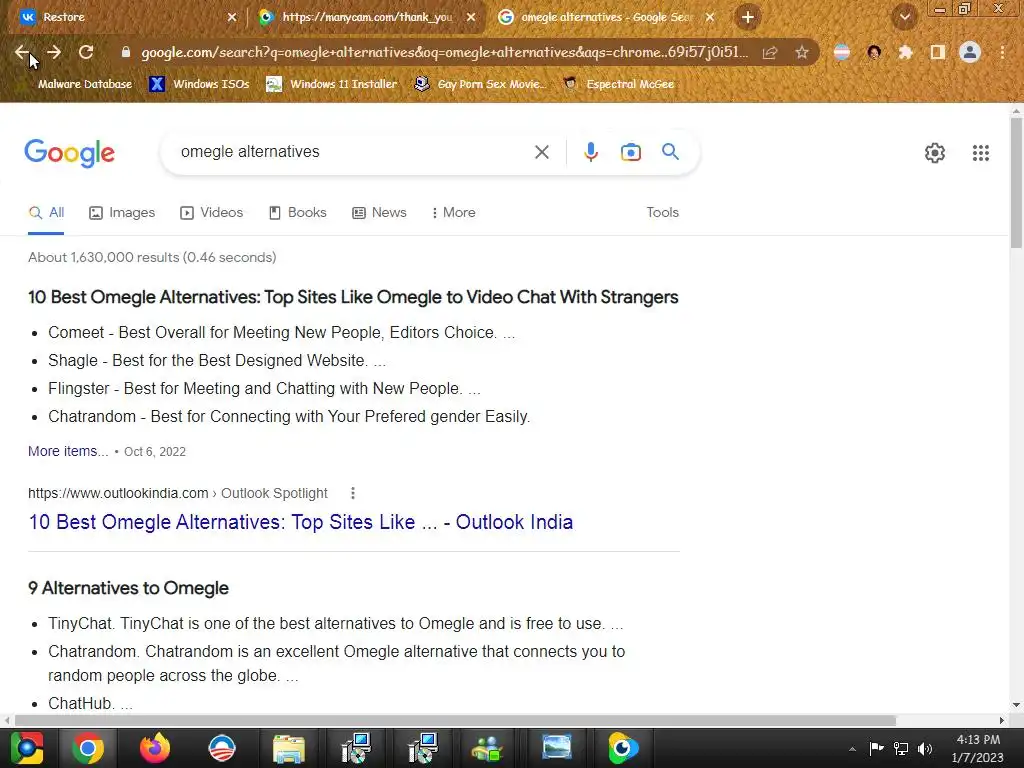Close the Restore tab
This screenshot has height=768, width=1024.
tap(232, 17)
